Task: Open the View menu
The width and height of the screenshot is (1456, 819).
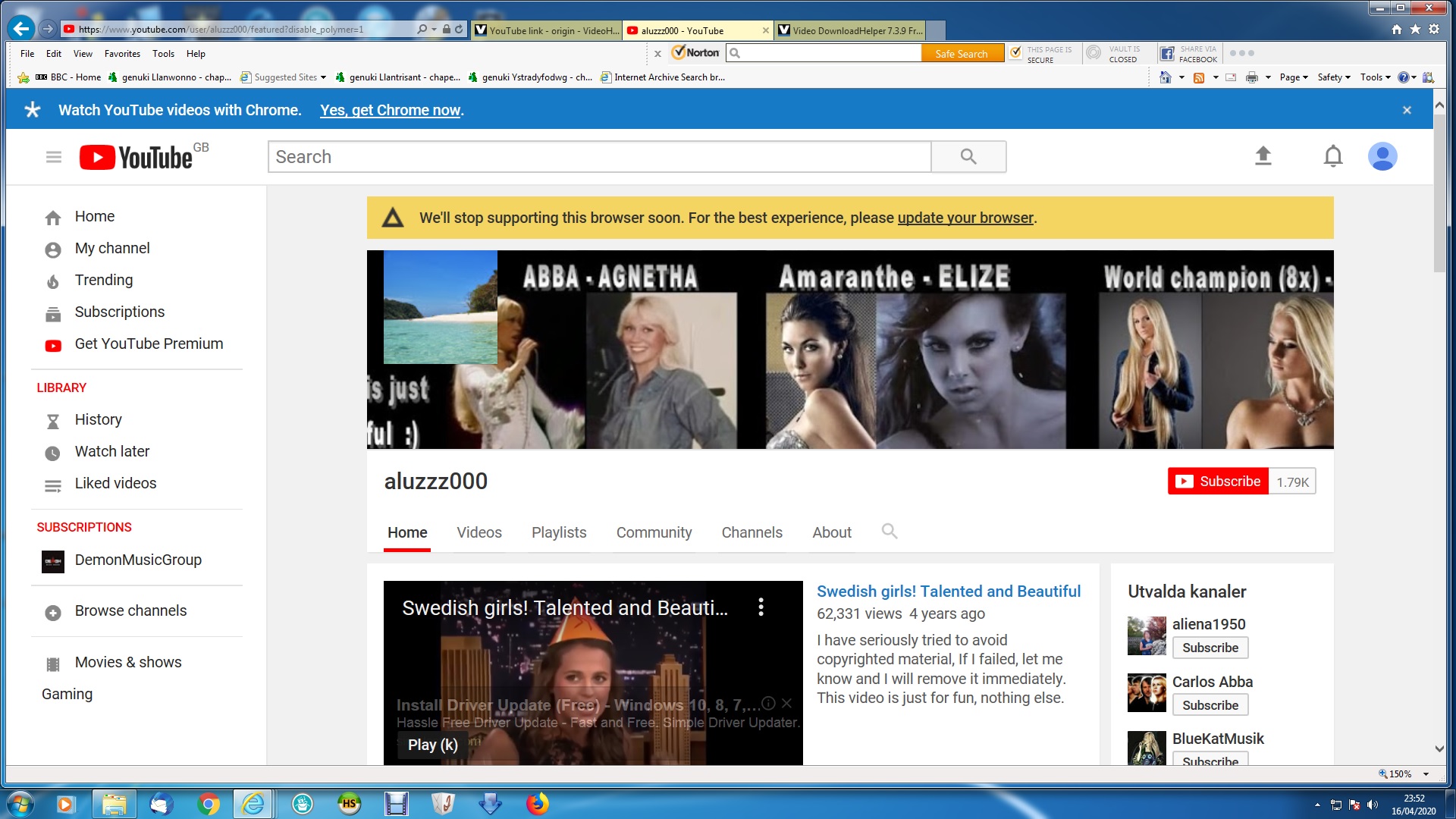Action: [83, 54]
